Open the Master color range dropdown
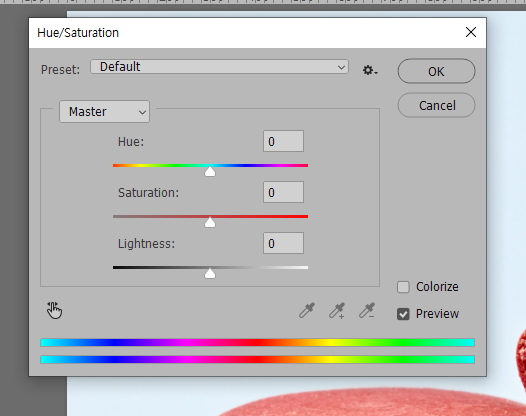This screenshot has height=416, width=526. pyautogui.click(x=105, y=111)
